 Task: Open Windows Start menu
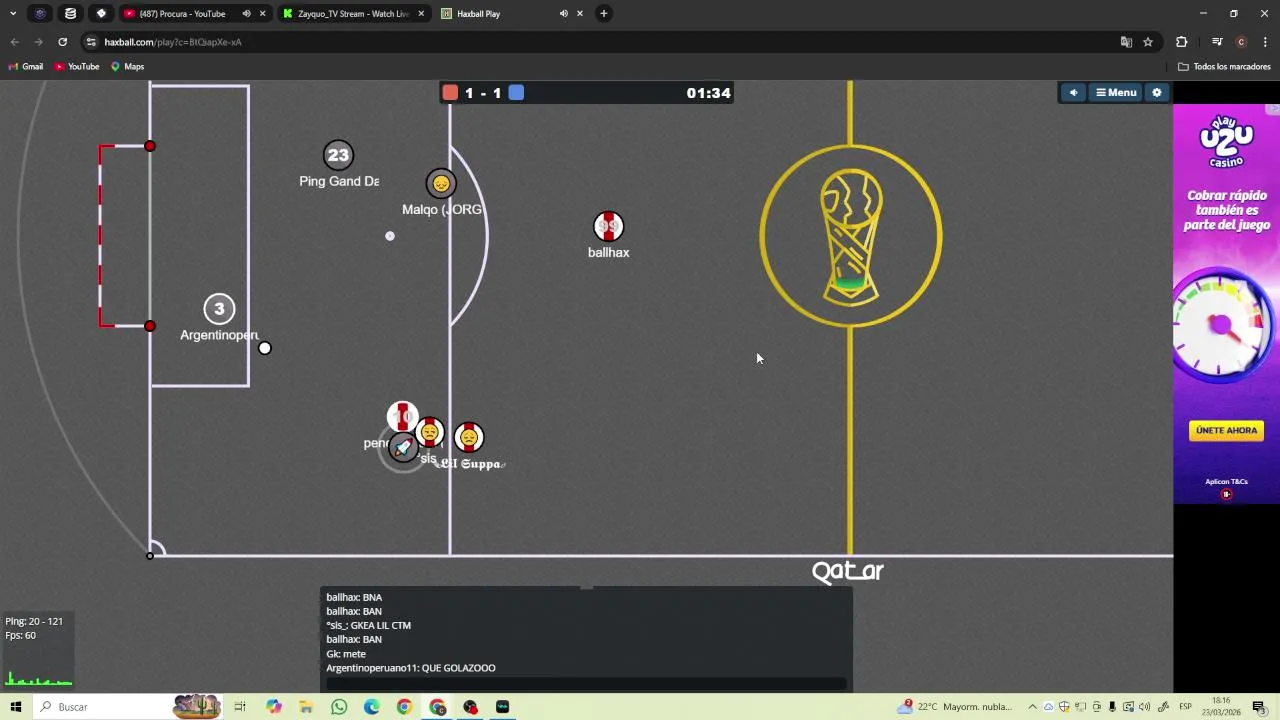(16, 707)
